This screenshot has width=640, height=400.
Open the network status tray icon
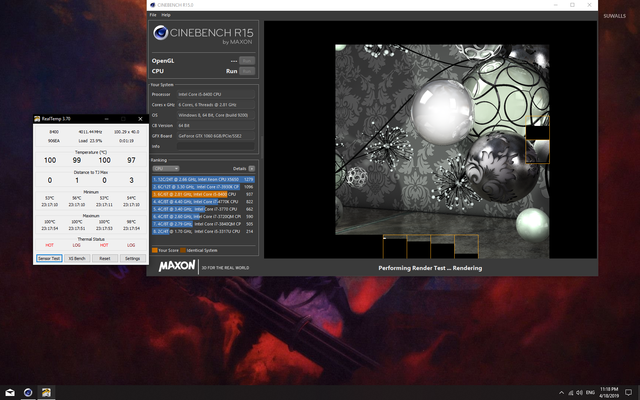(x=571, y=393)
